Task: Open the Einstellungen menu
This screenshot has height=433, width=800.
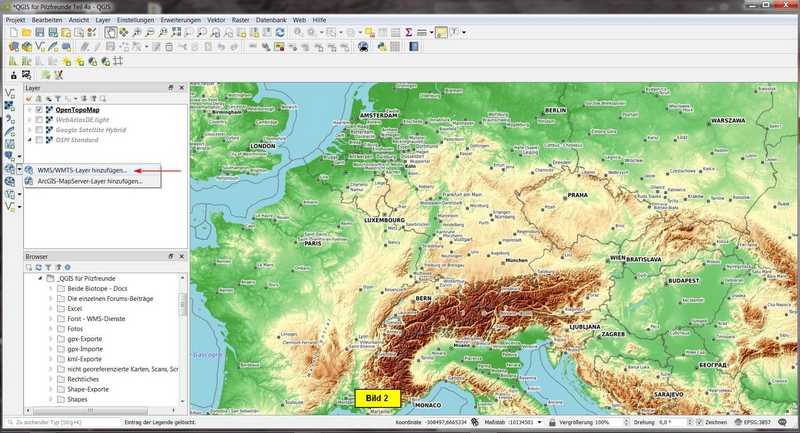Action: pyautogui.click(x=135, y=20)
